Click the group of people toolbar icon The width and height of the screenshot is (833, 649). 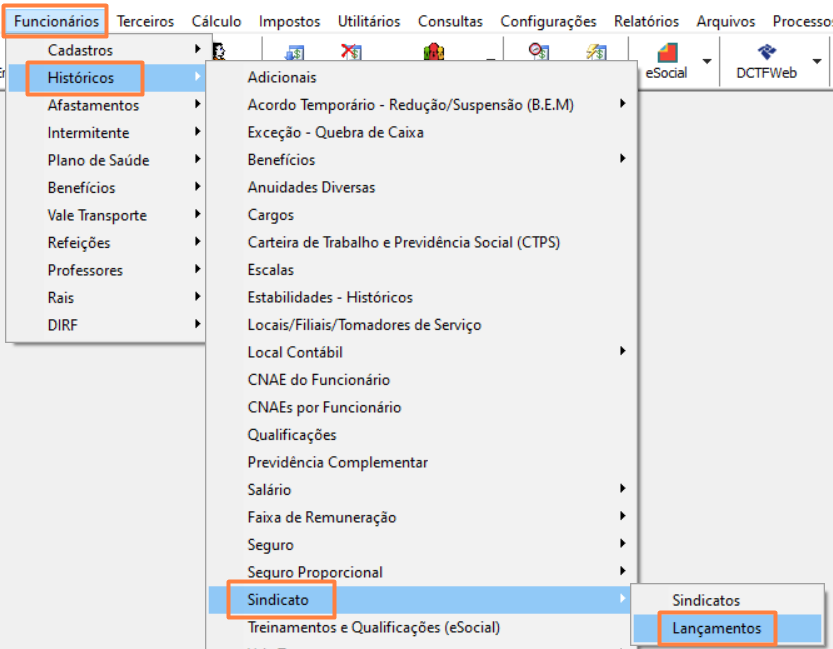pos(434,52)
